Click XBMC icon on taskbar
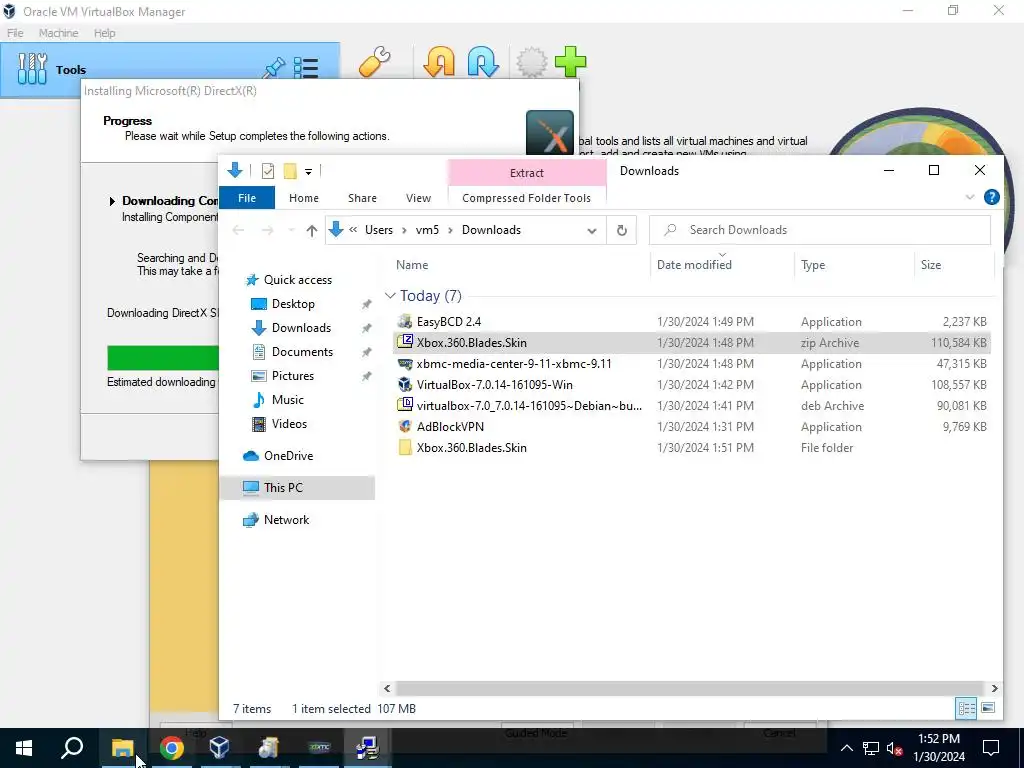Image resolution: width=1024 pixels, height=768 pixels. (319, 748)
